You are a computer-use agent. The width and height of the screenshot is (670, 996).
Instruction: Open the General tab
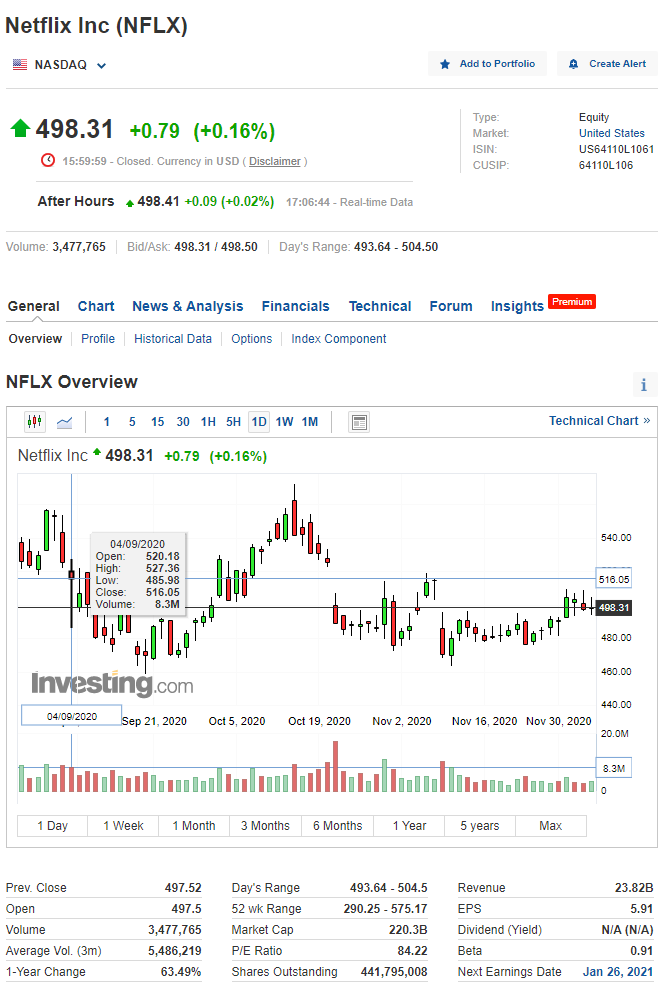pos(34,306)
